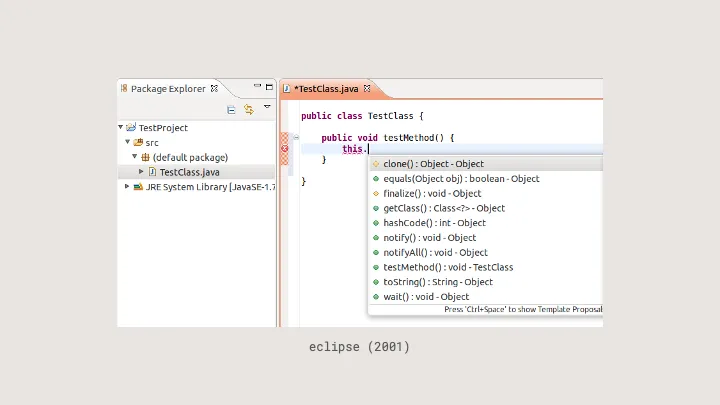The width and height of the screenshot is (720, 405).
Task: Click the green circle icon beside toString()
Action: (x=376, y=282)
